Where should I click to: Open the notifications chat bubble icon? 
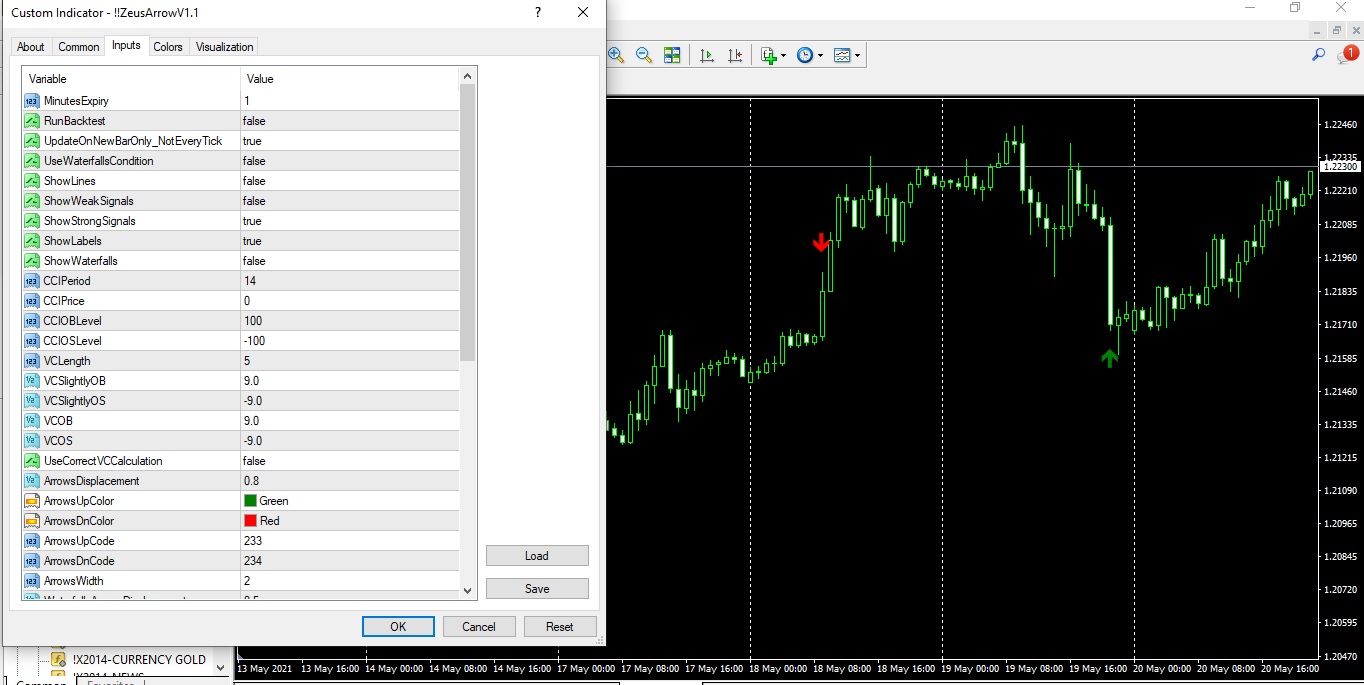pos(1346,56)
